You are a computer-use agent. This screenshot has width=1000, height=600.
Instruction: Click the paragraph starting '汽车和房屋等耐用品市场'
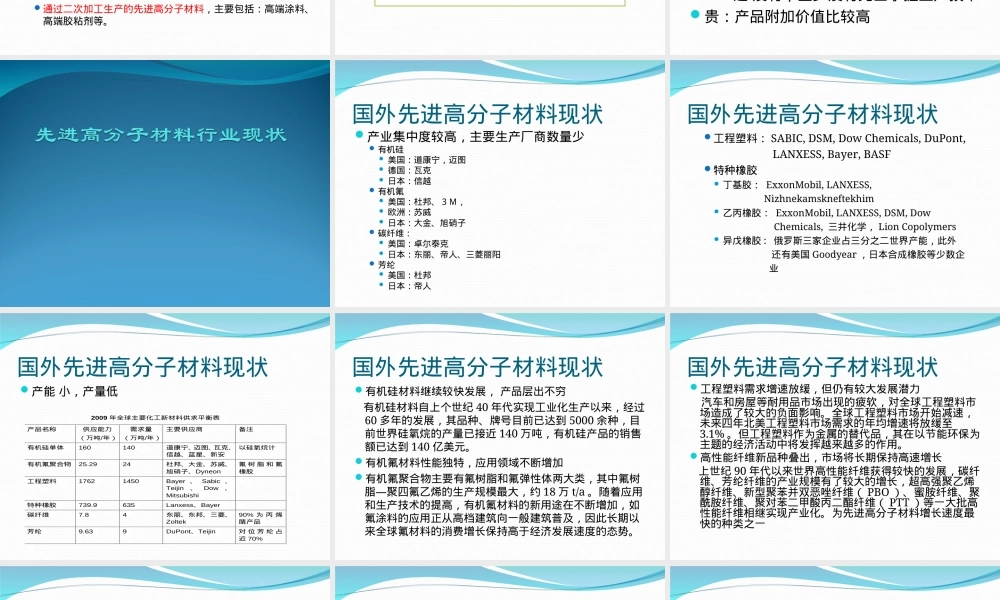coord(839,423)
